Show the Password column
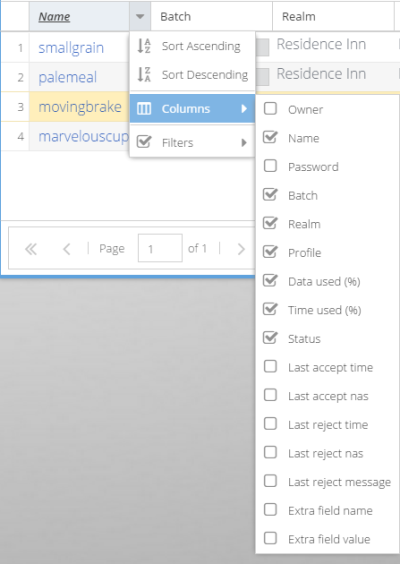 270,166
